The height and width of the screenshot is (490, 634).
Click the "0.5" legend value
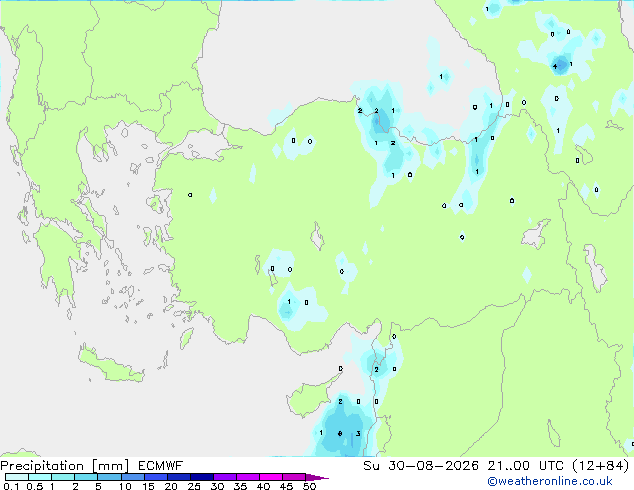click(x=35, y=486)
